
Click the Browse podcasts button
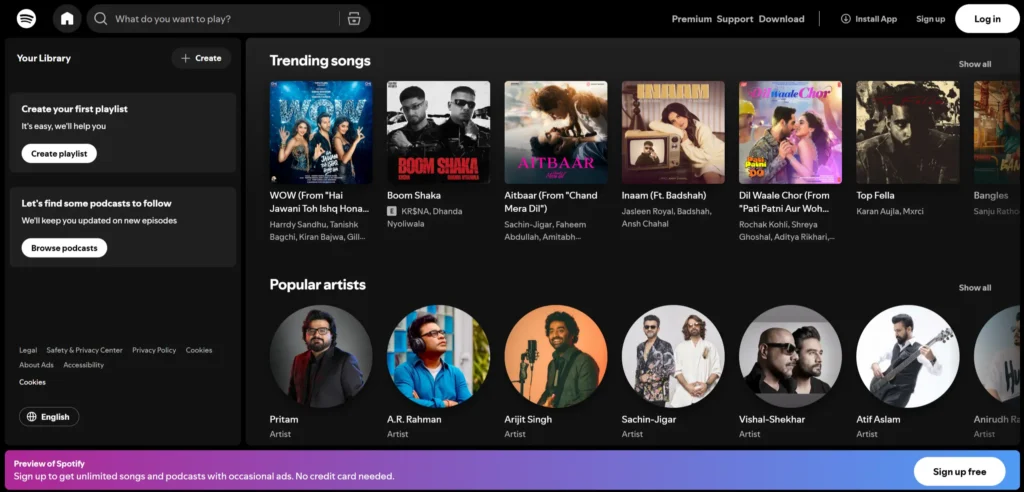(x=64, y=248)
